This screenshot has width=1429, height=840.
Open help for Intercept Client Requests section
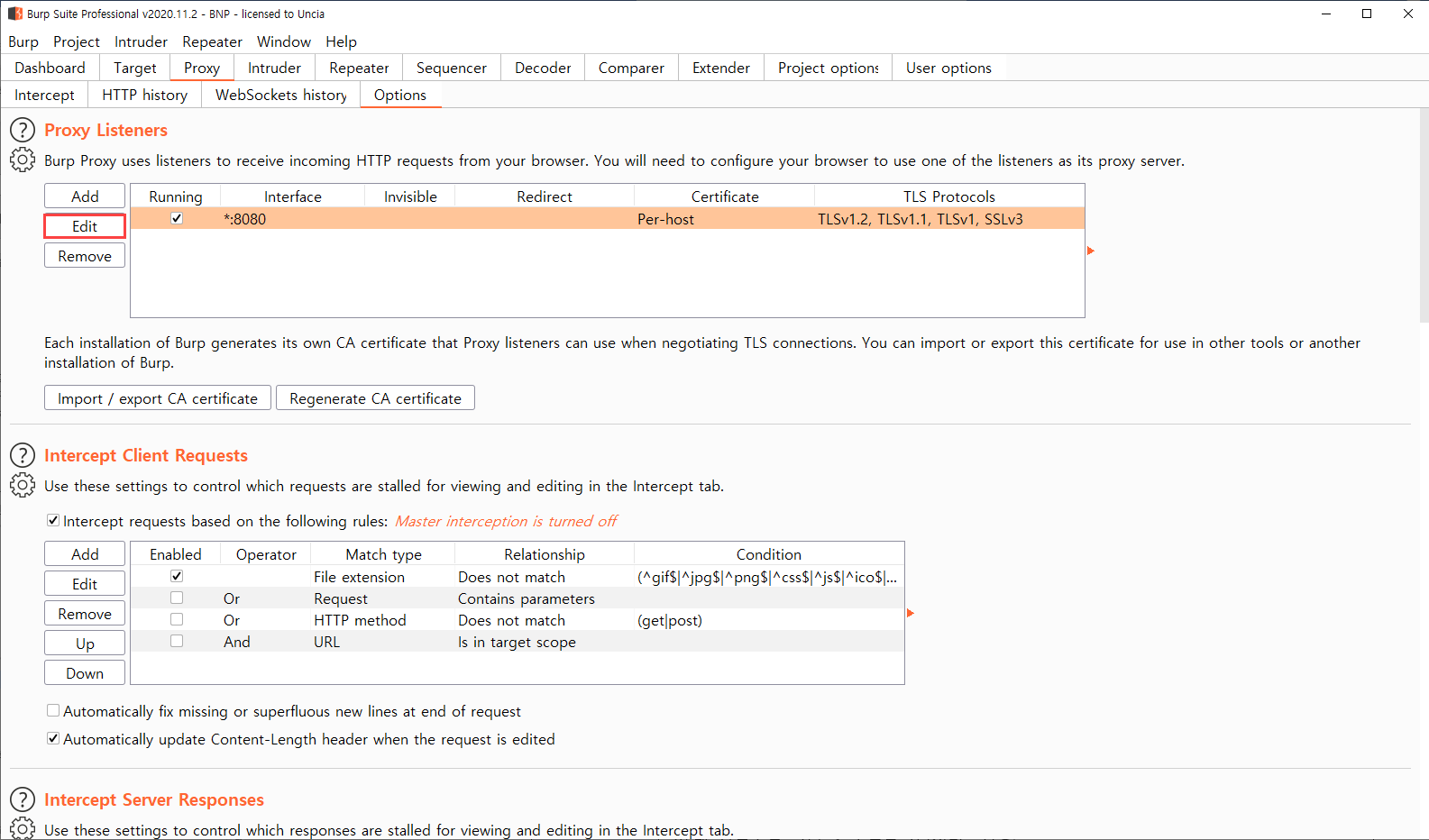pos(22,455)
